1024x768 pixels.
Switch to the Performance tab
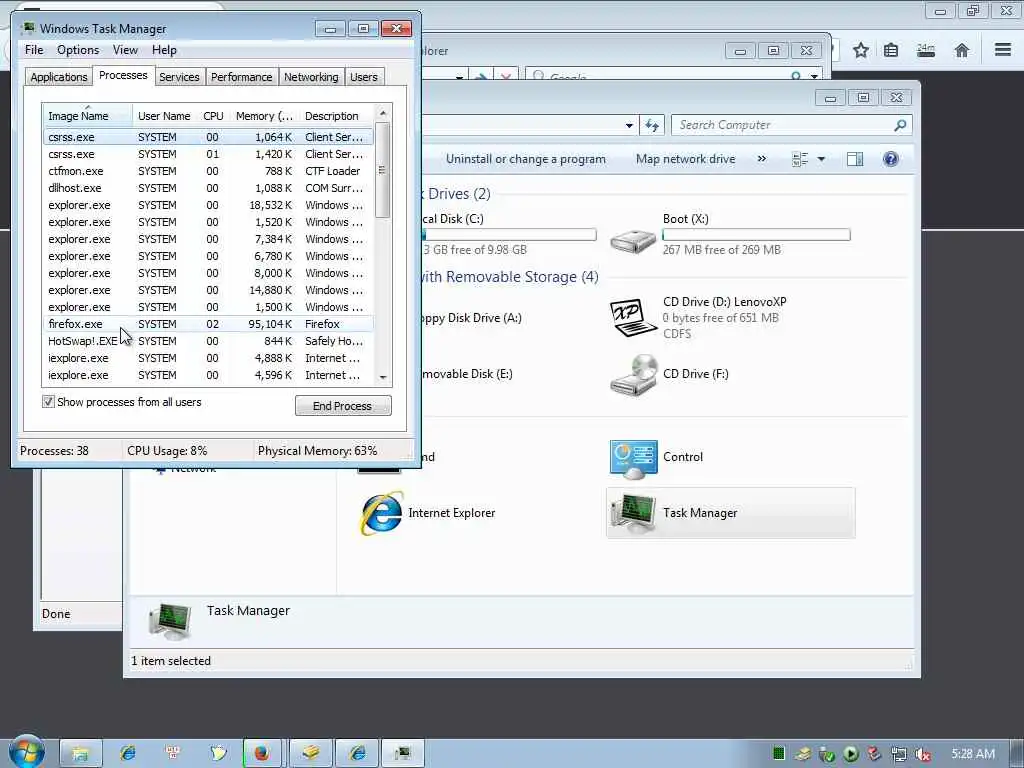pos(242,77)
